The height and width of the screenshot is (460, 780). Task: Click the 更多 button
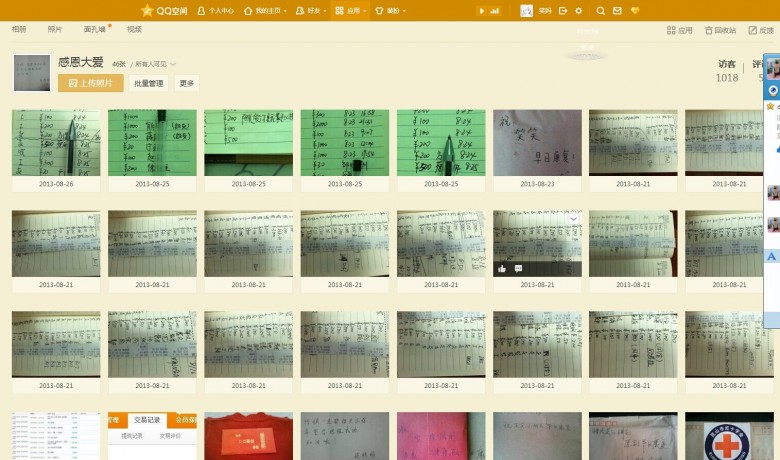tap(186, 83)
